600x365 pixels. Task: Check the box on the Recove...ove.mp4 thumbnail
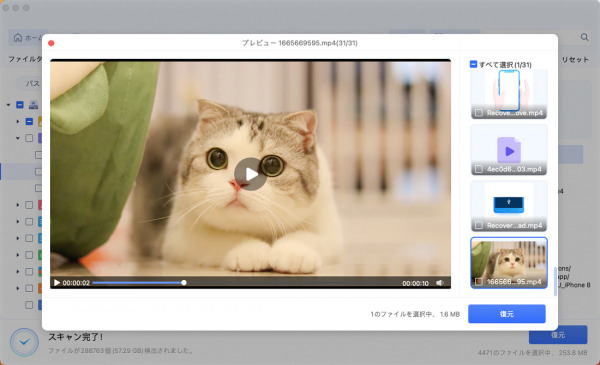click(478, 113)
